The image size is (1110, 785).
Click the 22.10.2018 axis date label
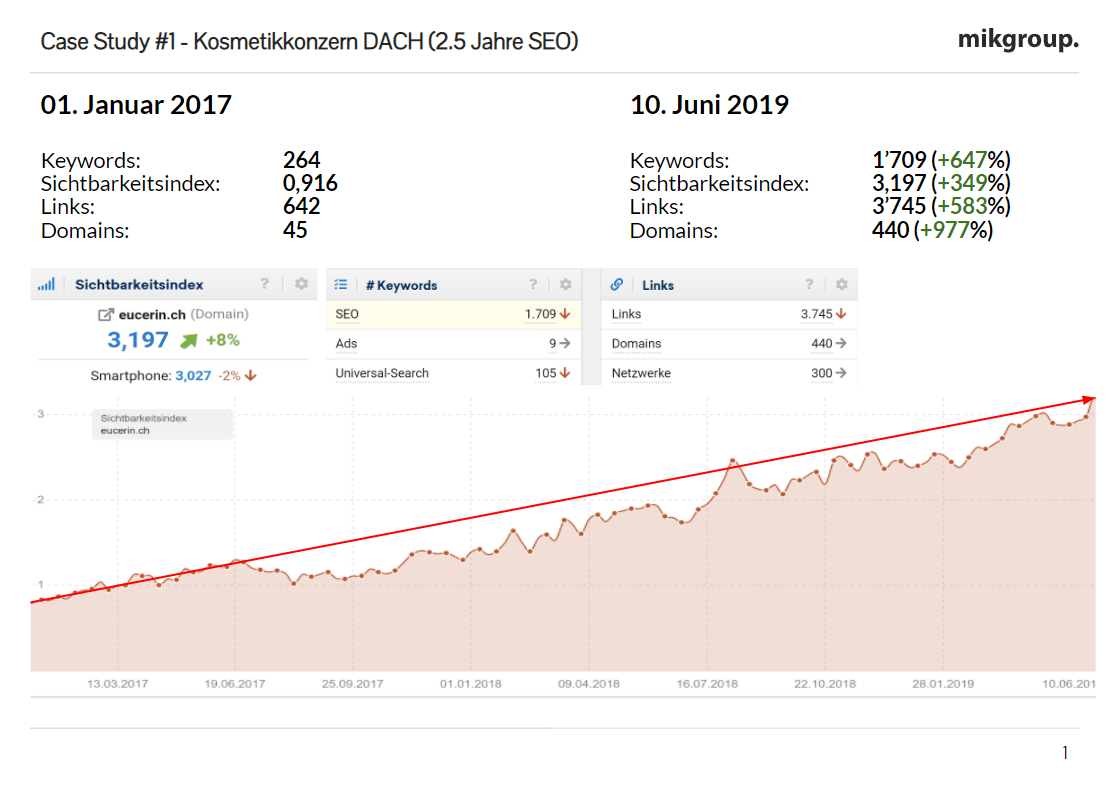pos(825,684)
